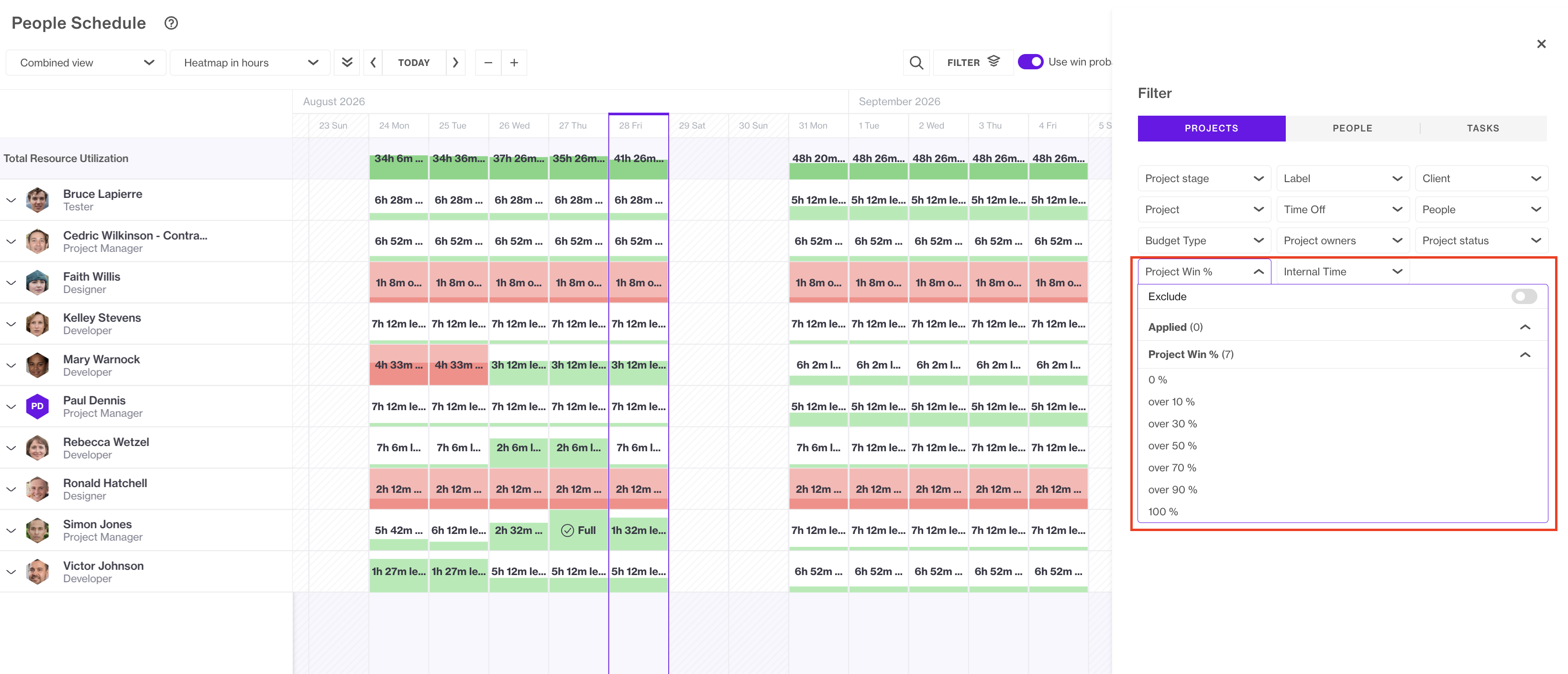Click the expand all rows double chevron icon
The image size is (1568, 674).
[x=347, y=63]
